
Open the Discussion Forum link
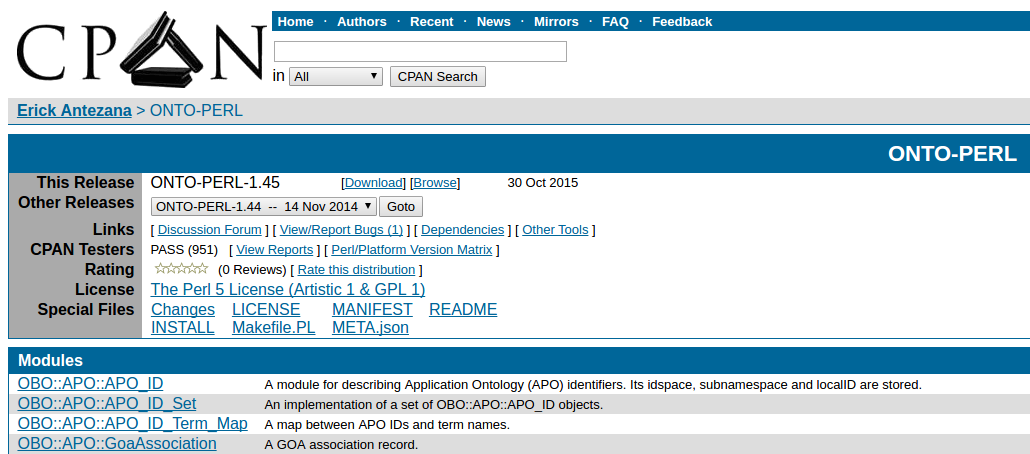[x=210, y=230]
